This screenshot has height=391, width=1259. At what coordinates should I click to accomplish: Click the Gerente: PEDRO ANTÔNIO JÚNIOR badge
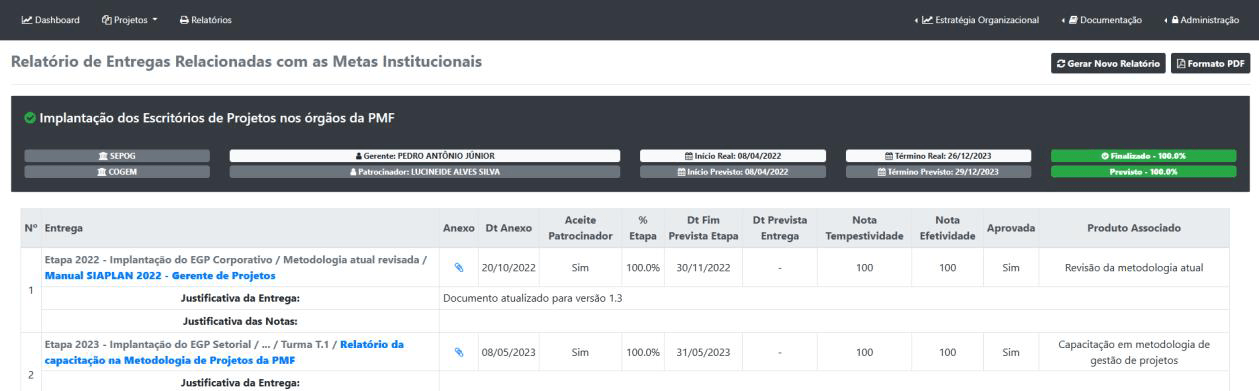[x=425, y=156]
